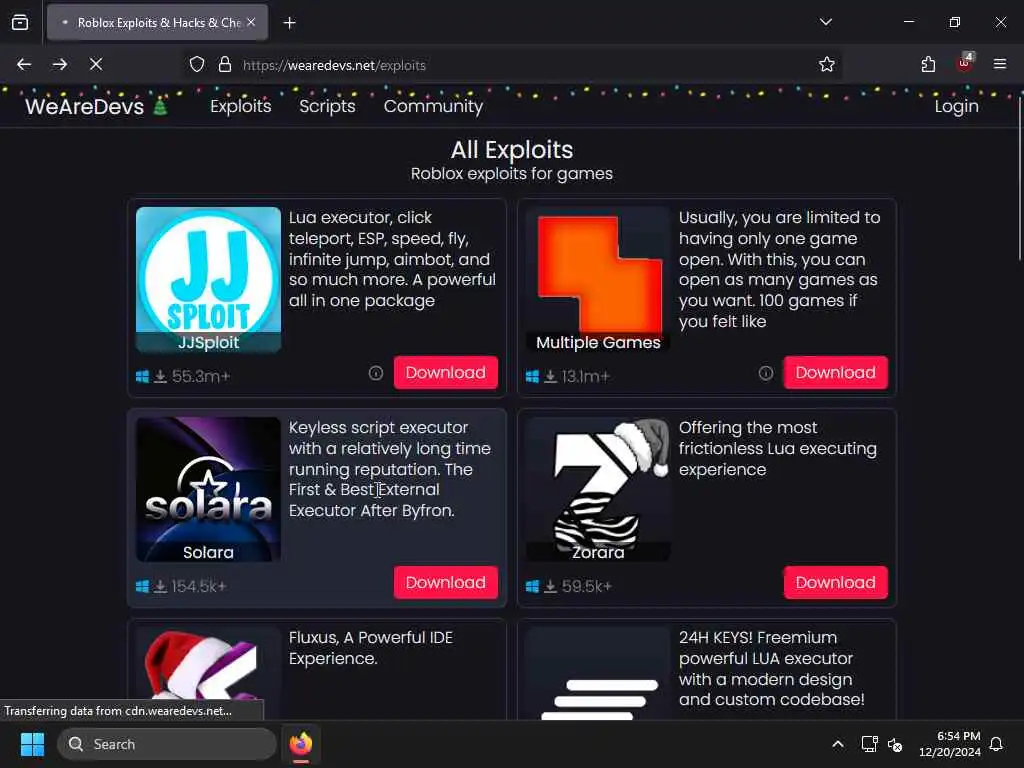The height and width of the screenshot is (768, 1024).
Task: Go forward to the next page
Action: (60, 64)
